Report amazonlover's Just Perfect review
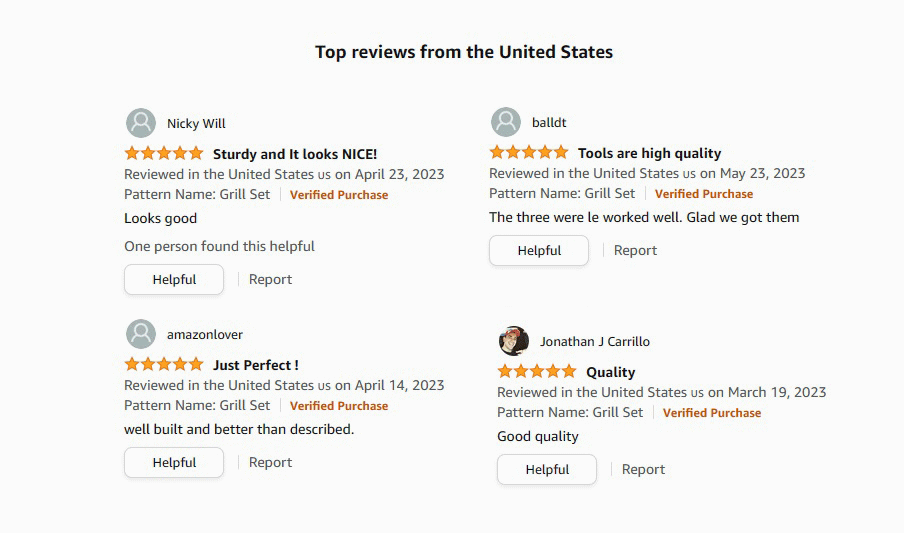This screenshot has width=904, height=533. click(x=270, y=462)
